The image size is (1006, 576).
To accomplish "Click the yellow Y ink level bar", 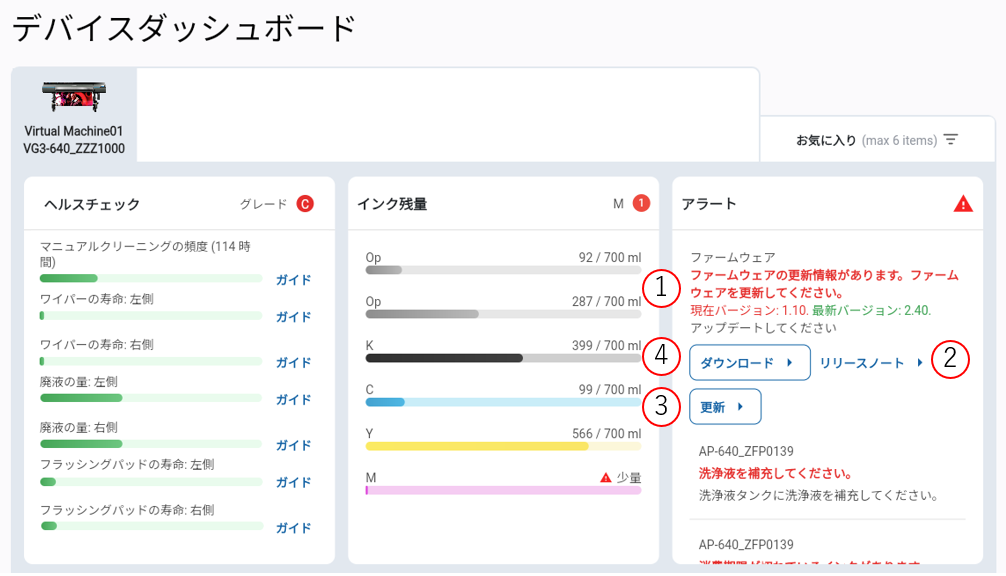I will click(503, 446).
